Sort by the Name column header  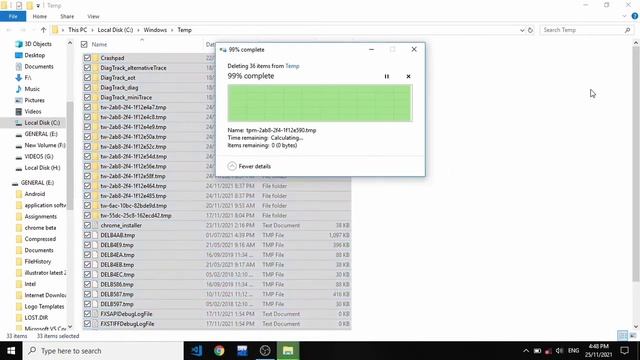[99, 44]
